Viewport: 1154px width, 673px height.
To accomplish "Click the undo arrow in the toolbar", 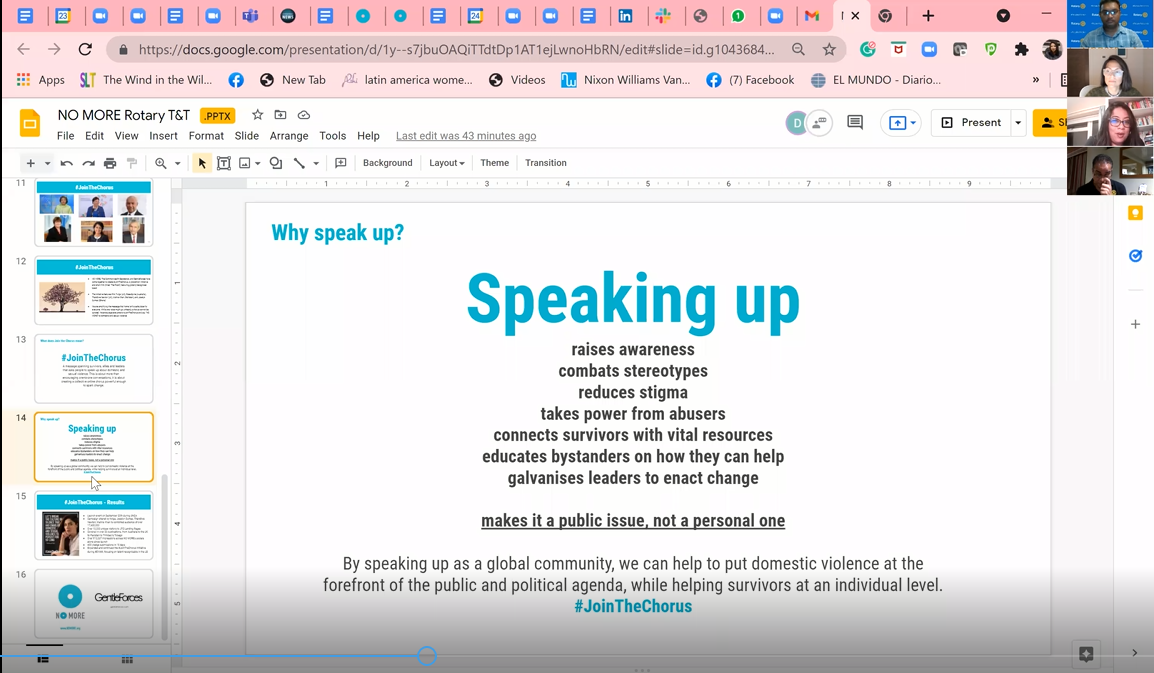I will 66,163.
